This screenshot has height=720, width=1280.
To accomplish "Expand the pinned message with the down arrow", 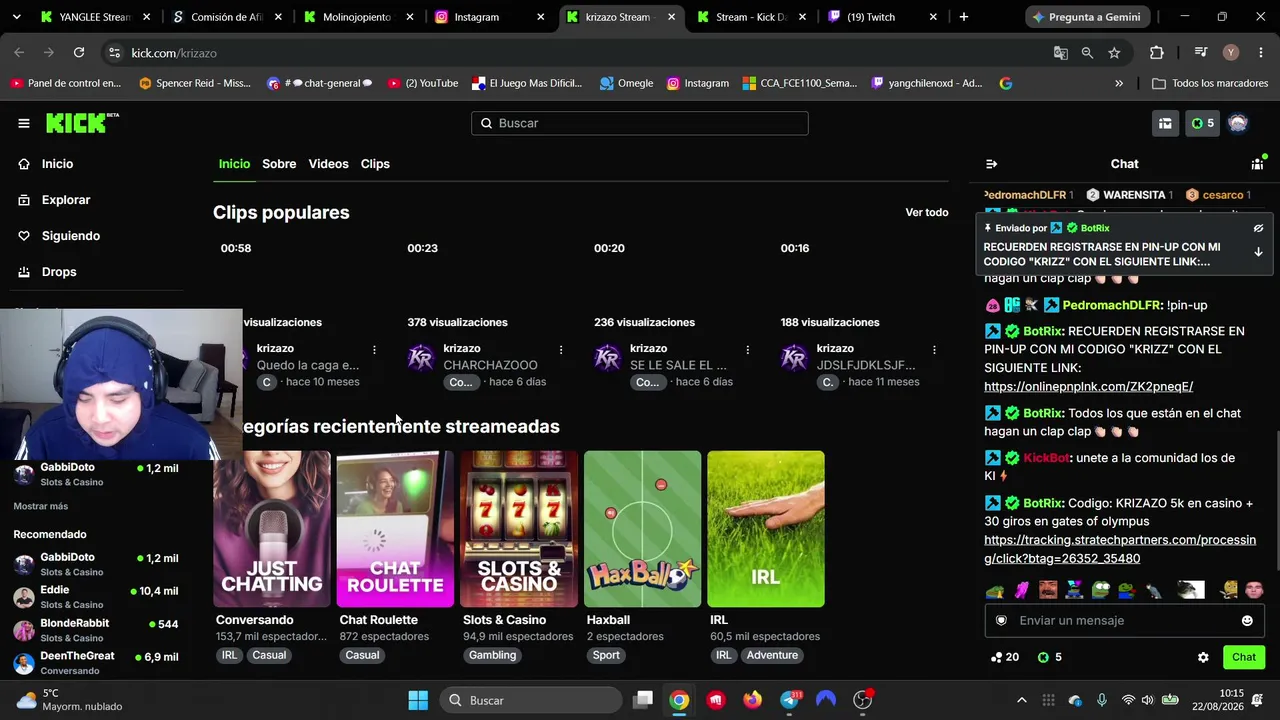I will 1258,252.
